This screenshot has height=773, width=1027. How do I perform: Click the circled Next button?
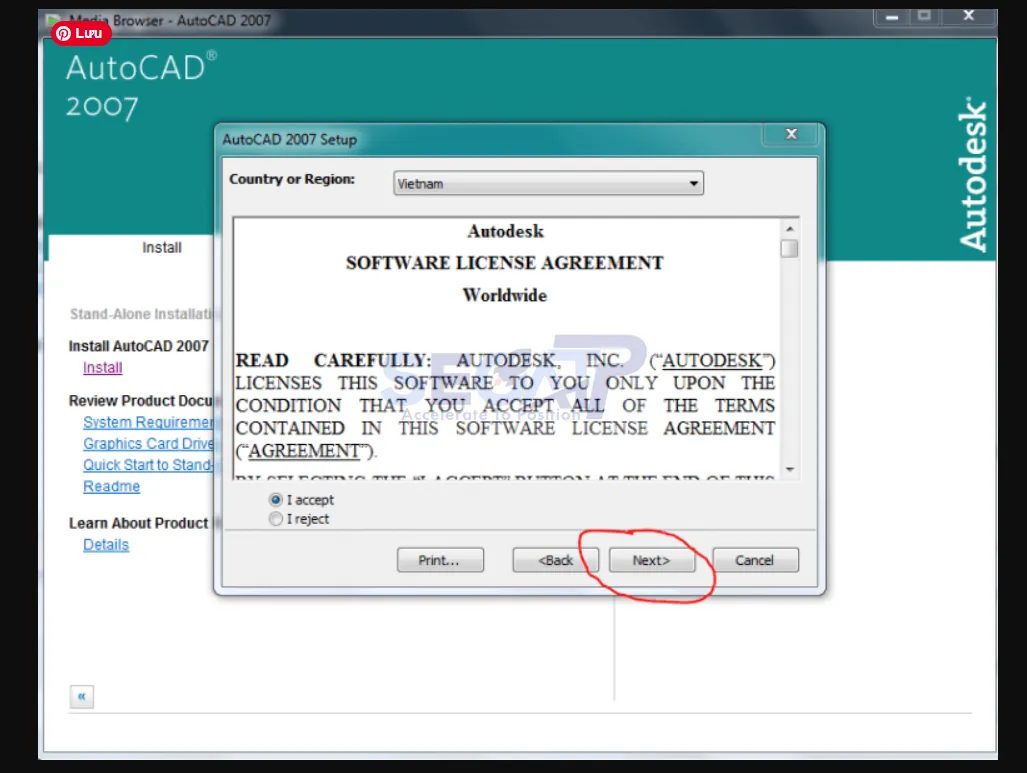click(x=651, y=560)
